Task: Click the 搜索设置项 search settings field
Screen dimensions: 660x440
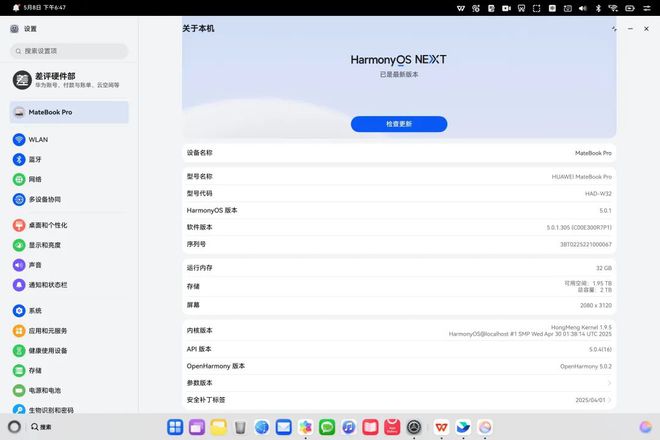Action: [x=69, y=51]
